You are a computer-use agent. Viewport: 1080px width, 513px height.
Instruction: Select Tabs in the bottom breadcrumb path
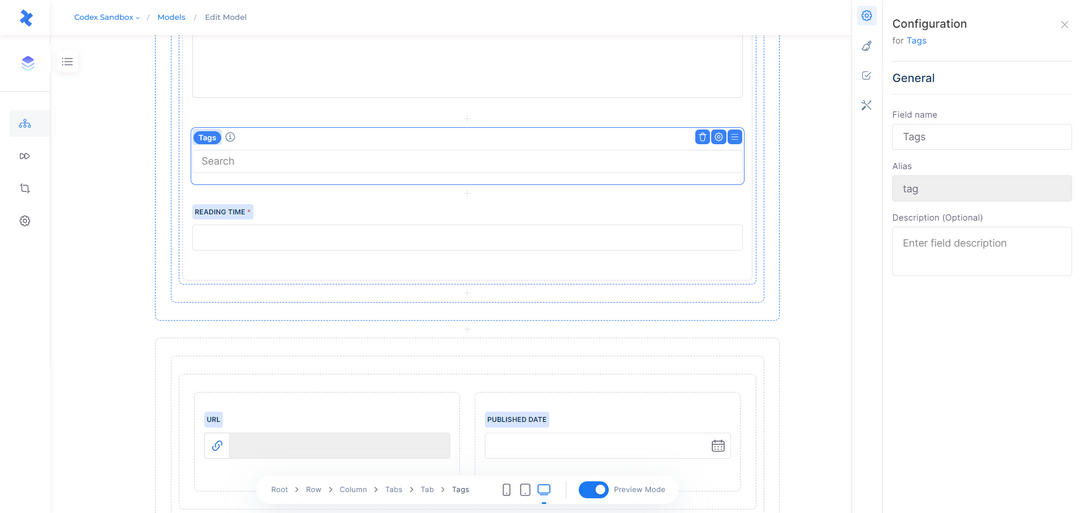click(x=393, y=490)
